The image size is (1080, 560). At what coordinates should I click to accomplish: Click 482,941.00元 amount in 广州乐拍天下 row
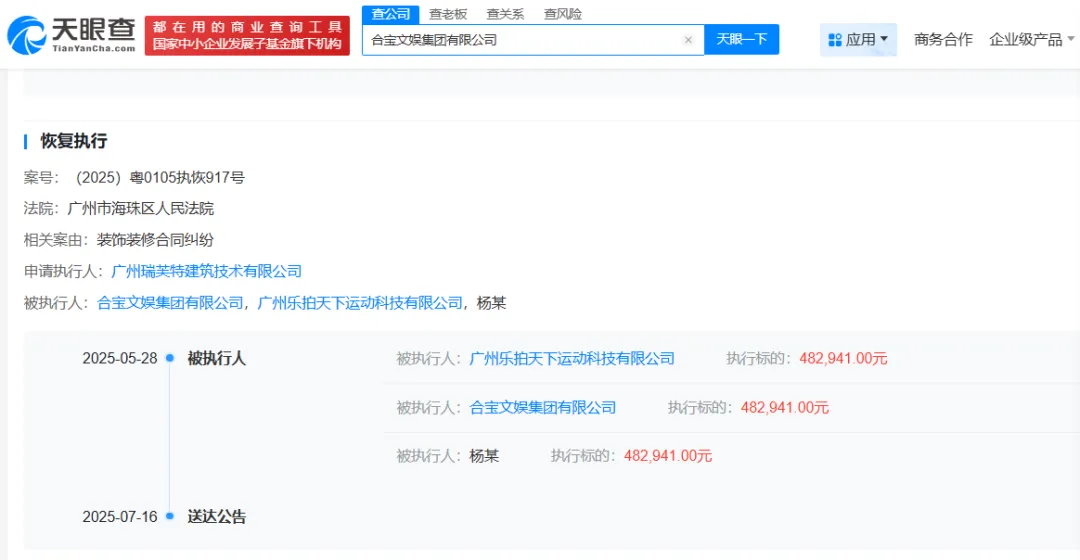tap(843, 358)
